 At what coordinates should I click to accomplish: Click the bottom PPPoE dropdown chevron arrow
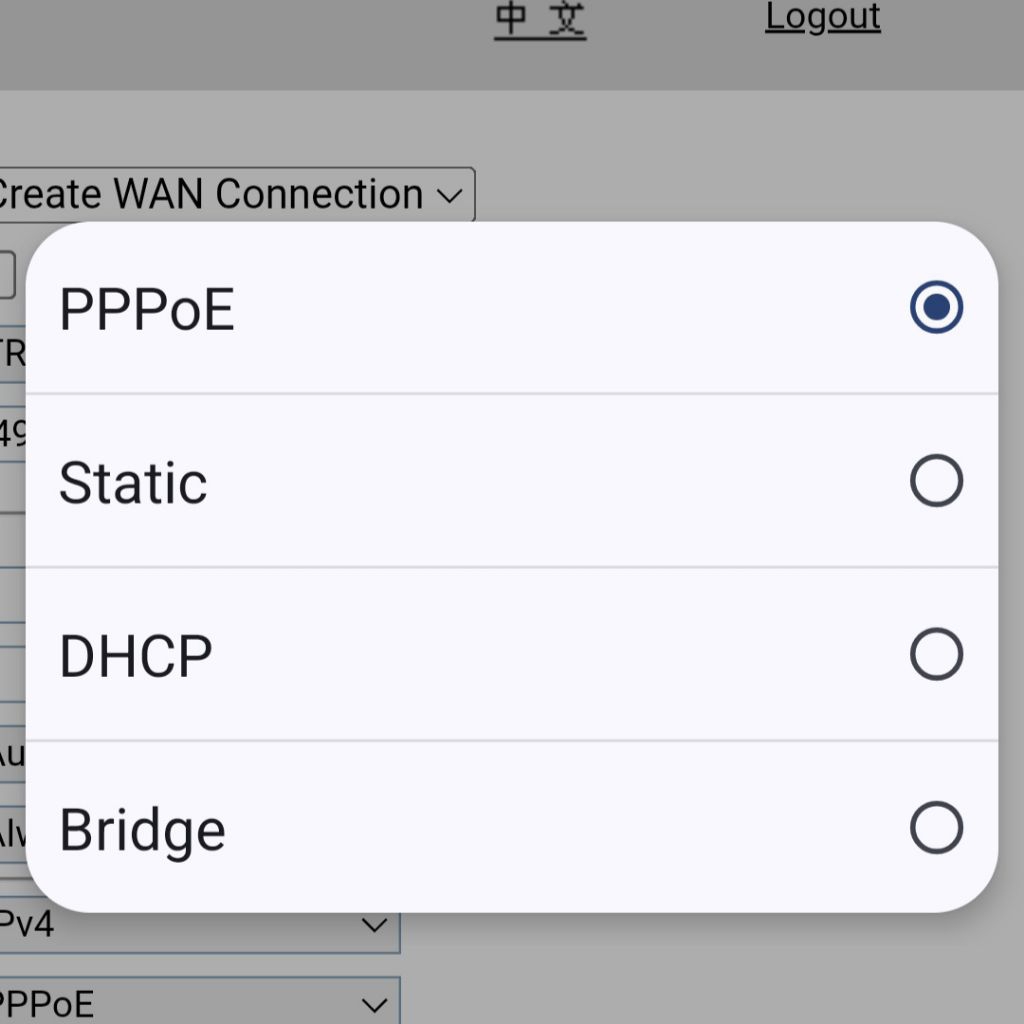(x=374, y=1004)
